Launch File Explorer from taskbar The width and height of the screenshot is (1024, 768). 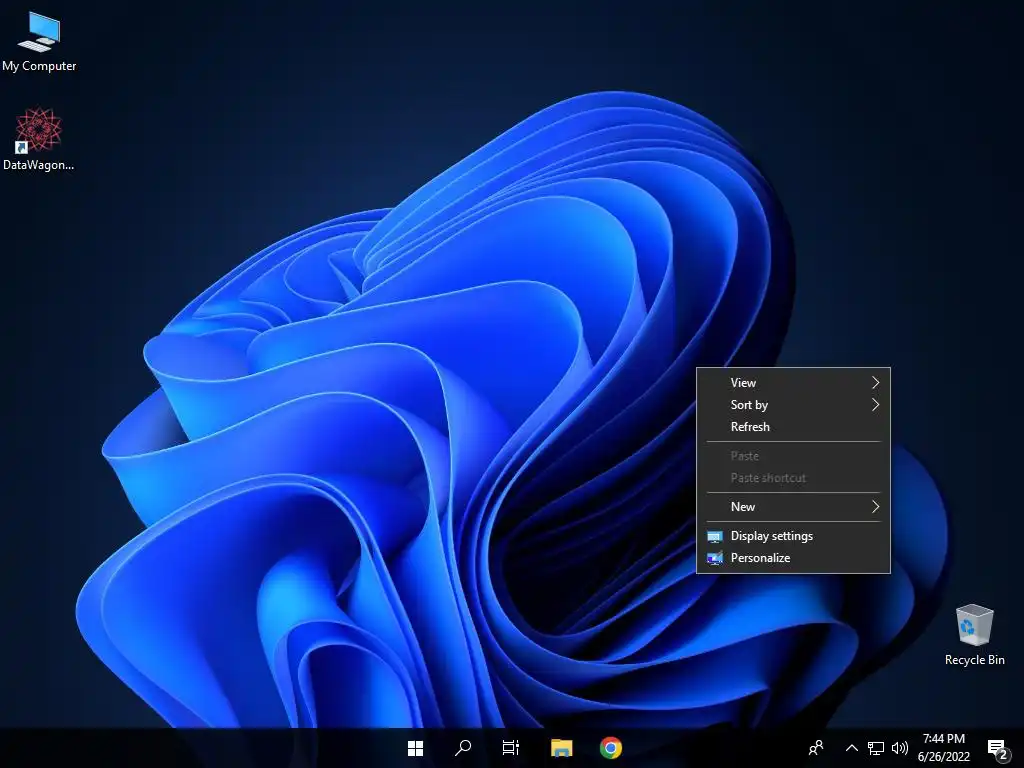[x=562, y=748]
